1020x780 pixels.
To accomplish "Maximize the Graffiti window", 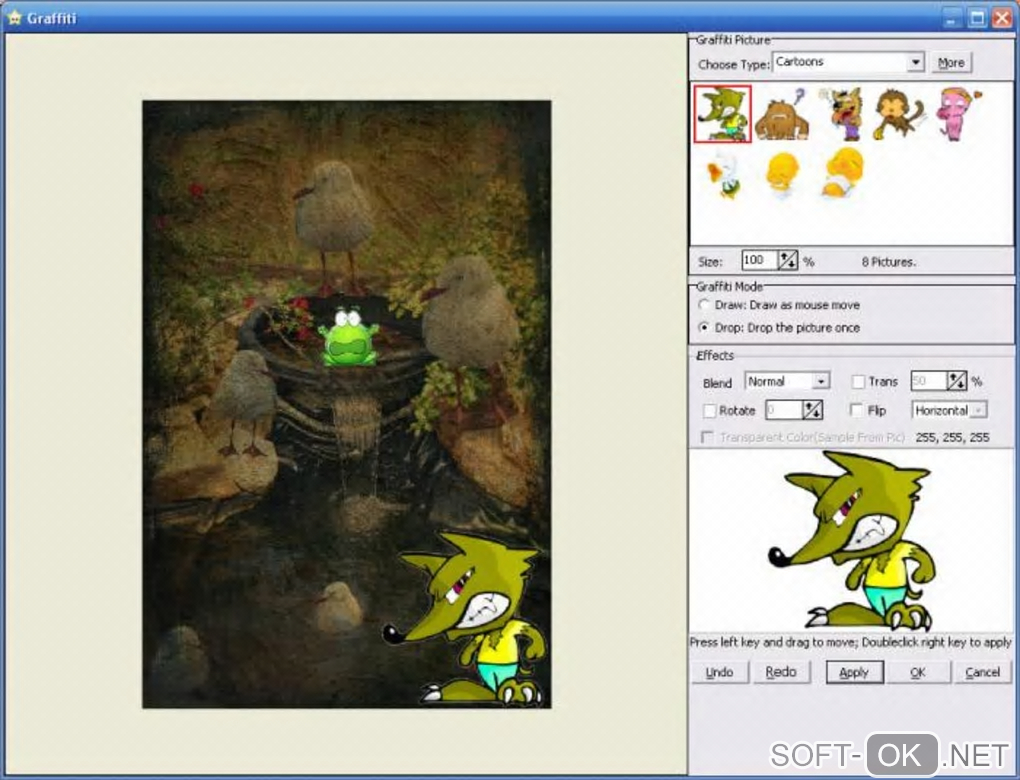I will [x=977, y=18].
